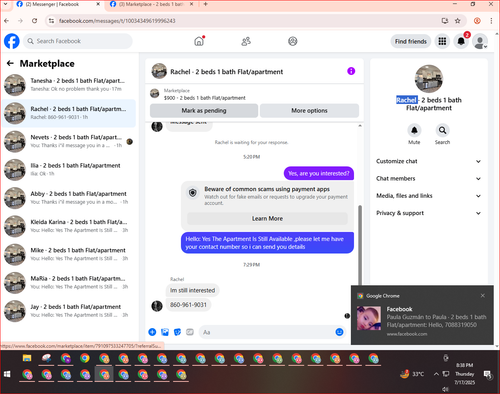The width and height of the screenshot is (500, 394).
Task: Expand Chat members section
Action: (429, 179)
